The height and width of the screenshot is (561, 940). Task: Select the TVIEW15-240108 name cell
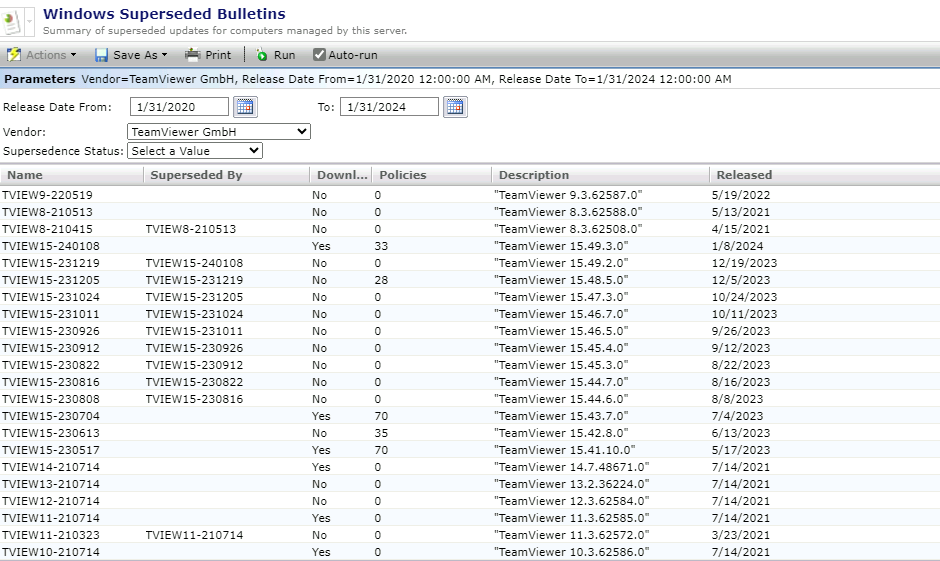(x=51, y=246)
